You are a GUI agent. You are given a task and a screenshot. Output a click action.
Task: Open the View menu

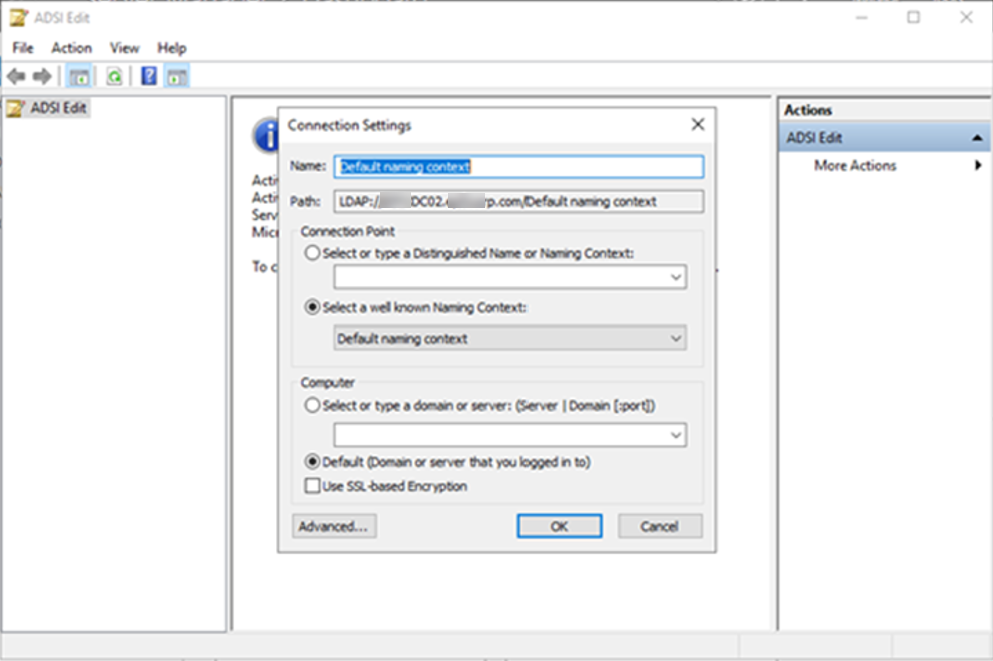pyautogui.click(x=124, y=47)
